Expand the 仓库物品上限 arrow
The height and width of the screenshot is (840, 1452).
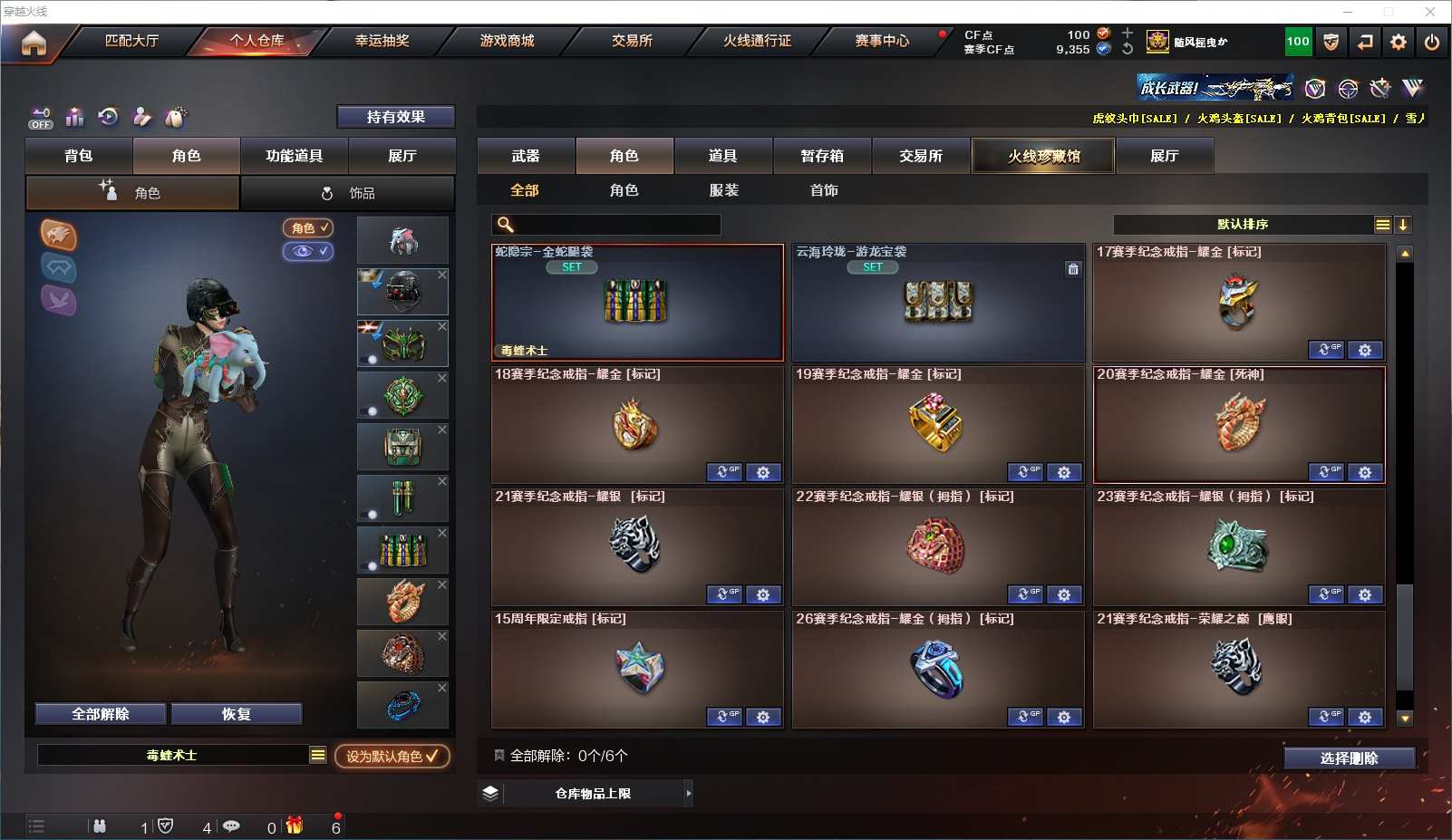tap(689, 793)
